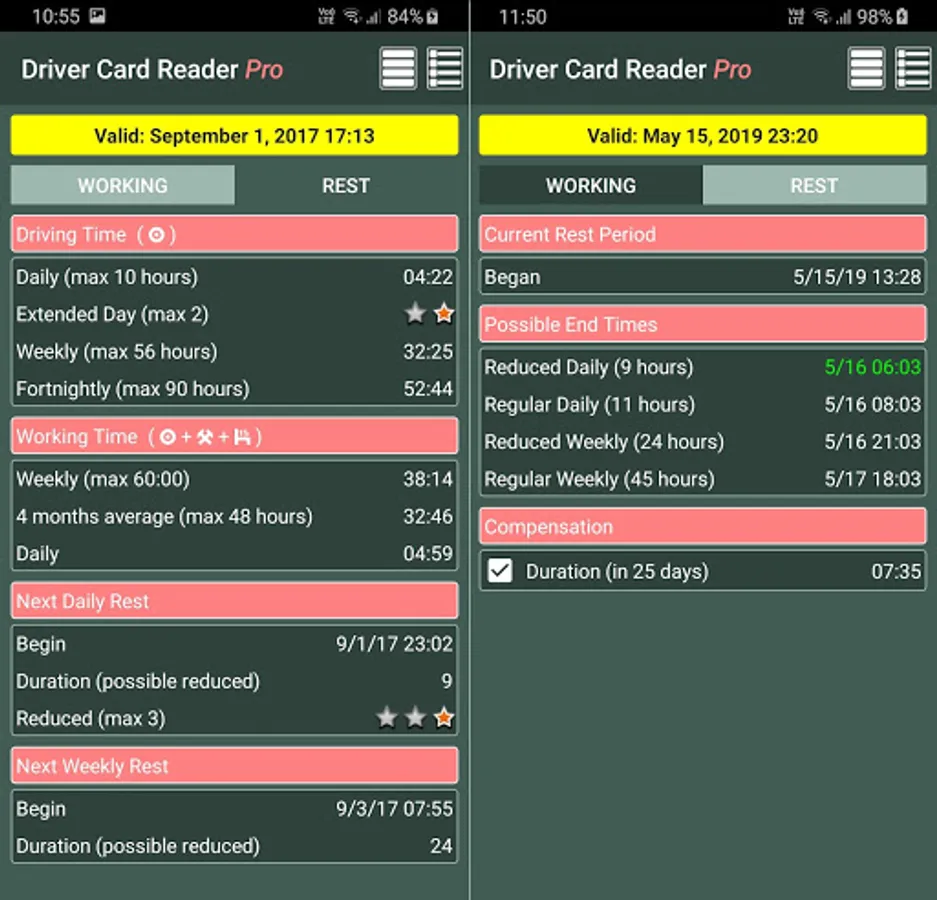Viewport: 937px width, 900px height.
Task: Tap detailed list view icon in left screen
Action: tap(445, 69)
